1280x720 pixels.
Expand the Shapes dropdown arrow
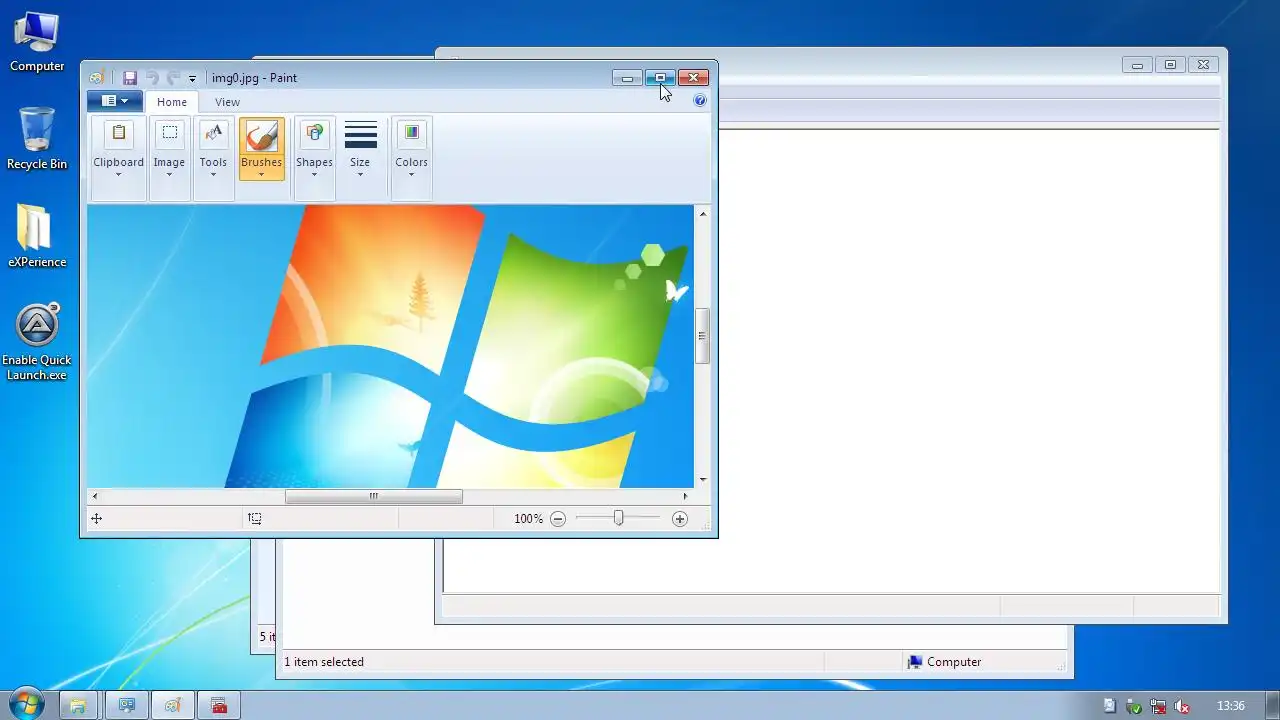tap(314, 175)
